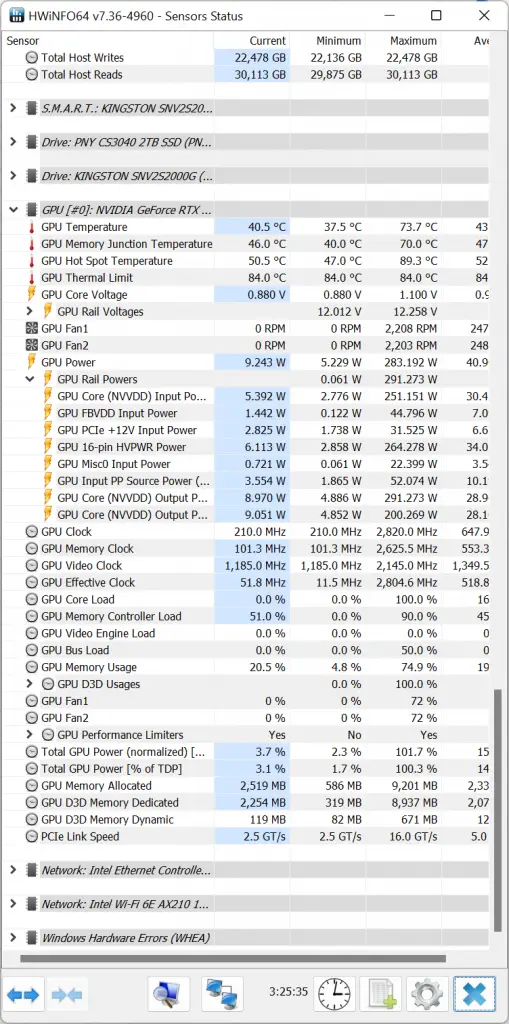Collapse GPU Rail Powers group

coord(29,379)
